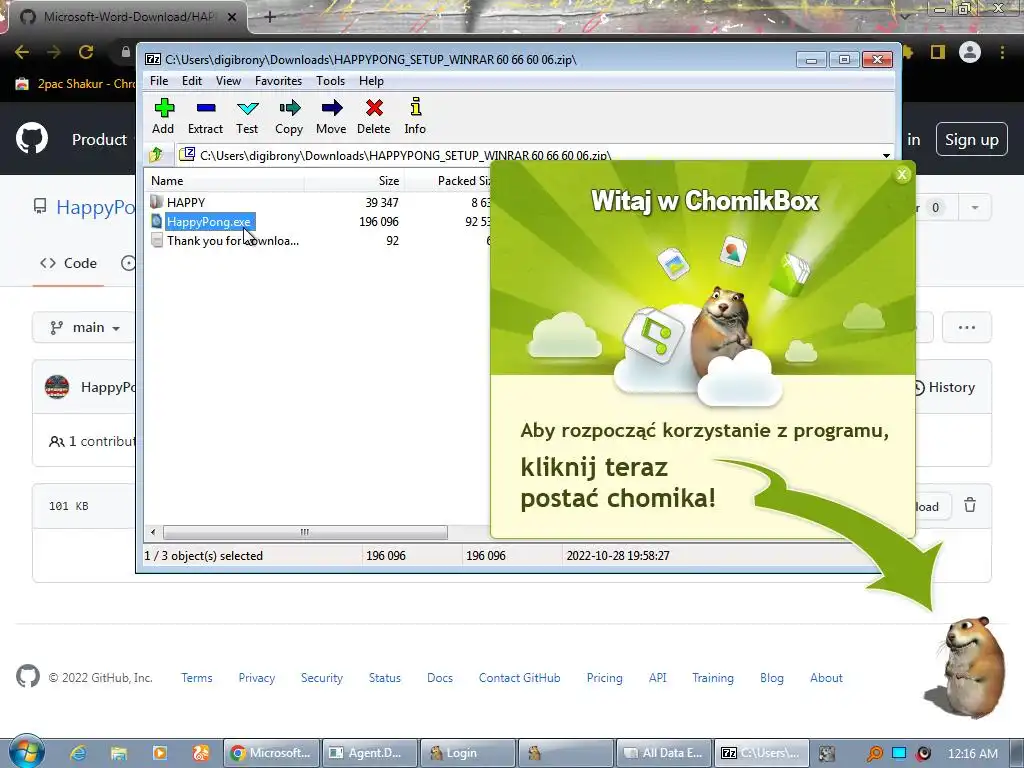Image resolution: width=1024 pixels, height=768 pixels.
Task: Close the Microsoft-Word-Download Chrome tab
Action: pos(232,17)
